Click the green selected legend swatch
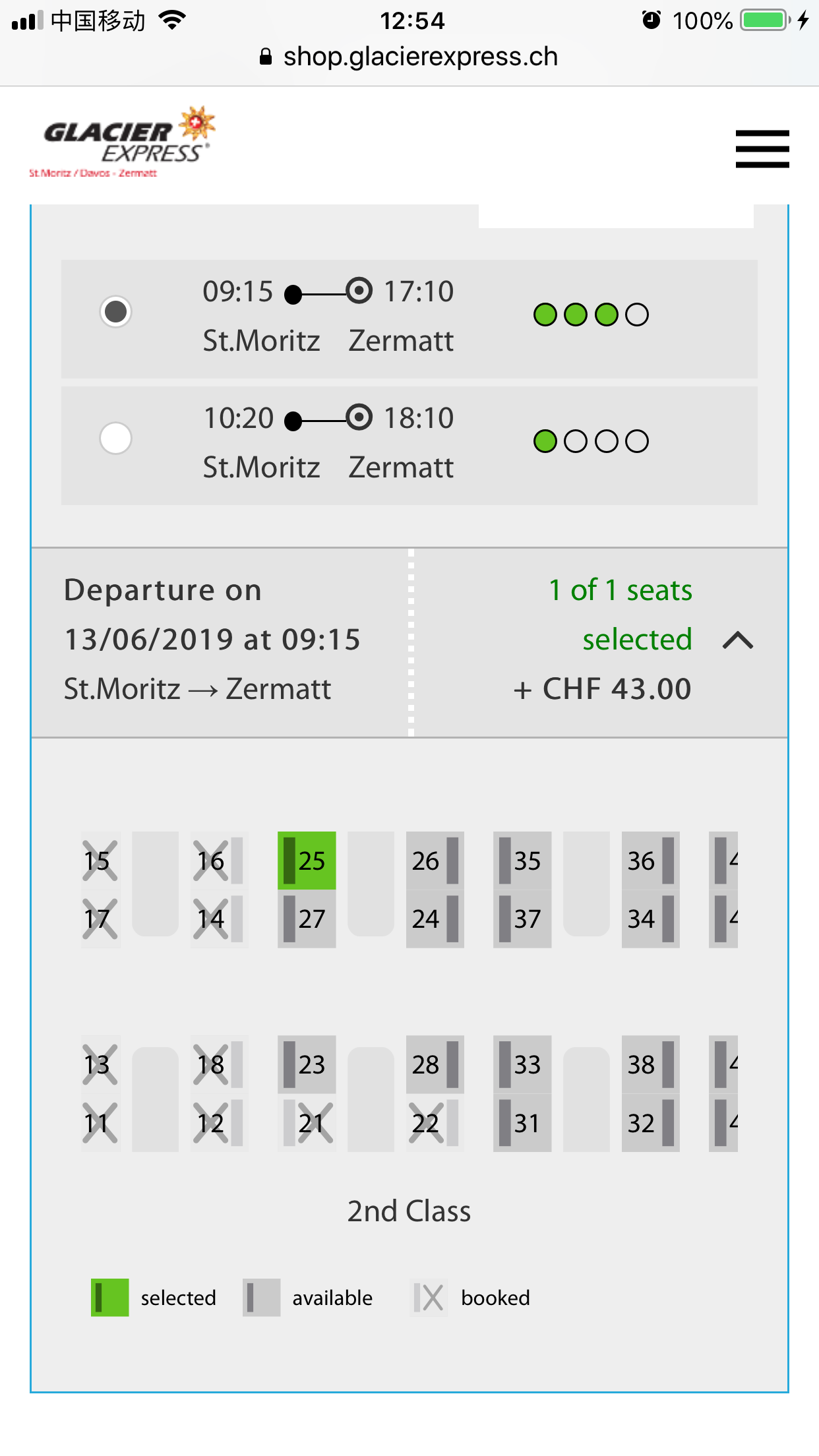This screenshot has height=1456, width=819. 109,1297
